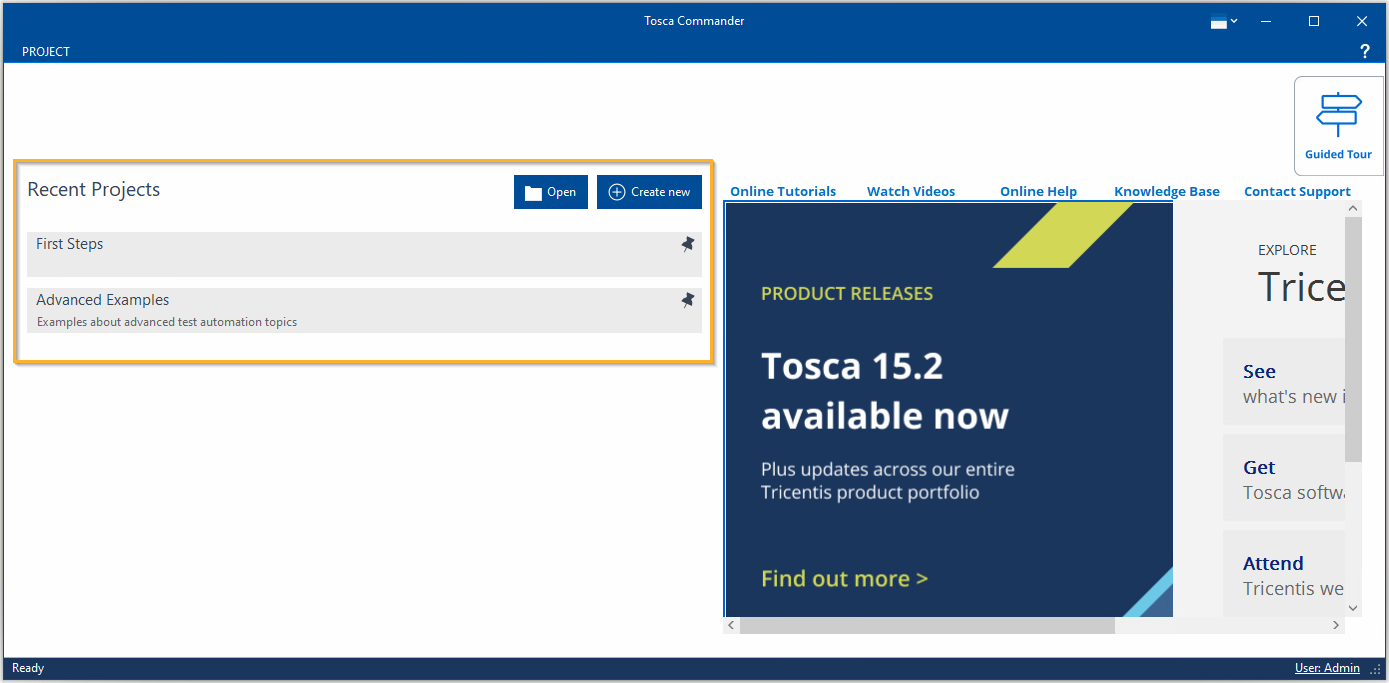Click the Create new project button

(x=649, y=192)
